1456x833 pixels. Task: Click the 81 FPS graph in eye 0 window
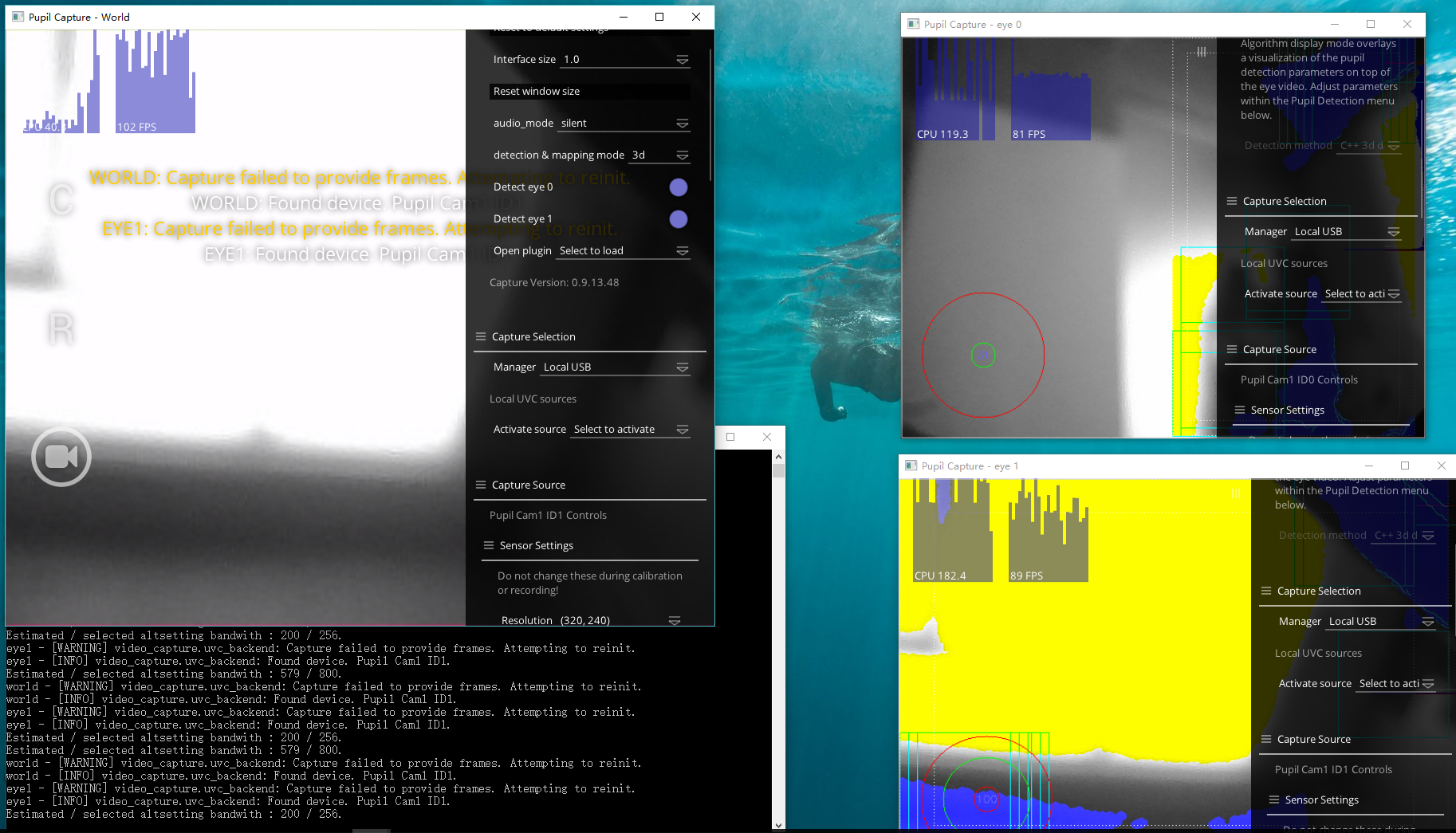click(1051, 106)
